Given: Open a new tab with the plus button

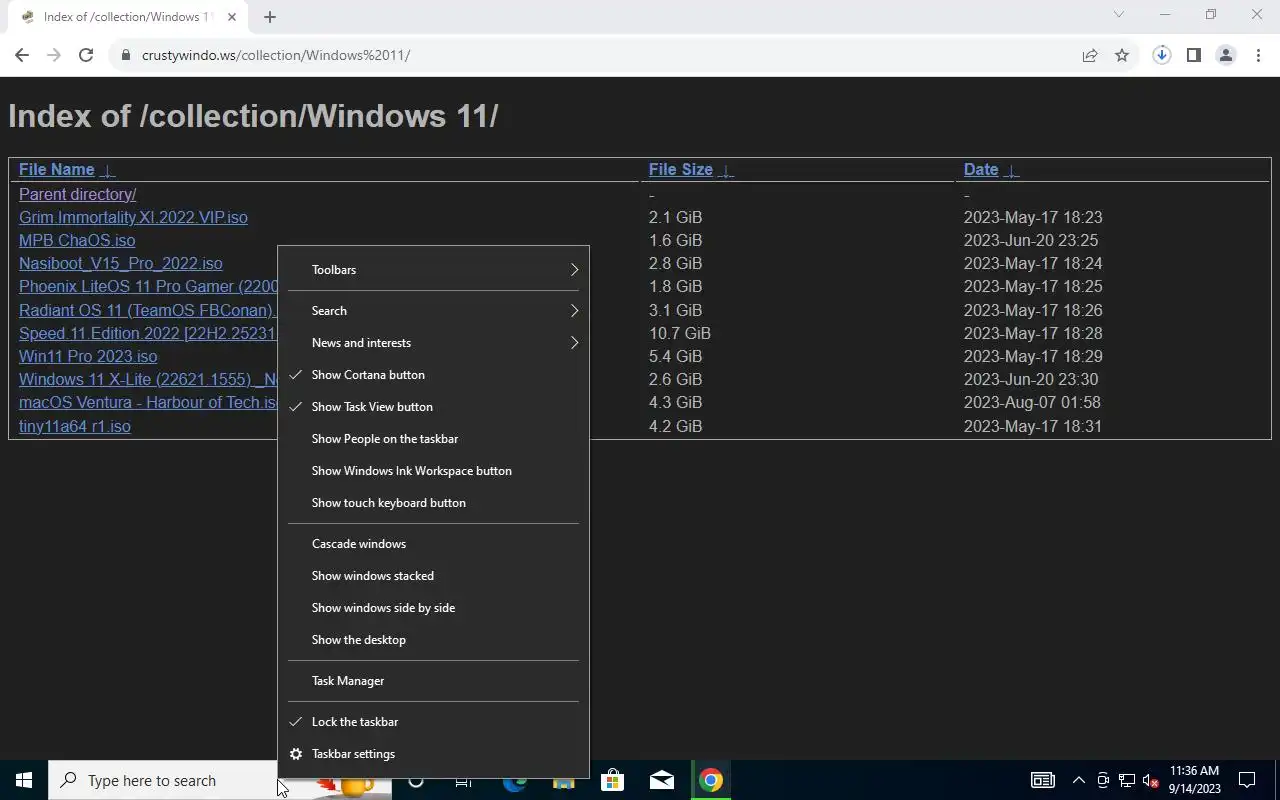Looking at the screenshot, I should pyautogui.click(x=270, y=16).
